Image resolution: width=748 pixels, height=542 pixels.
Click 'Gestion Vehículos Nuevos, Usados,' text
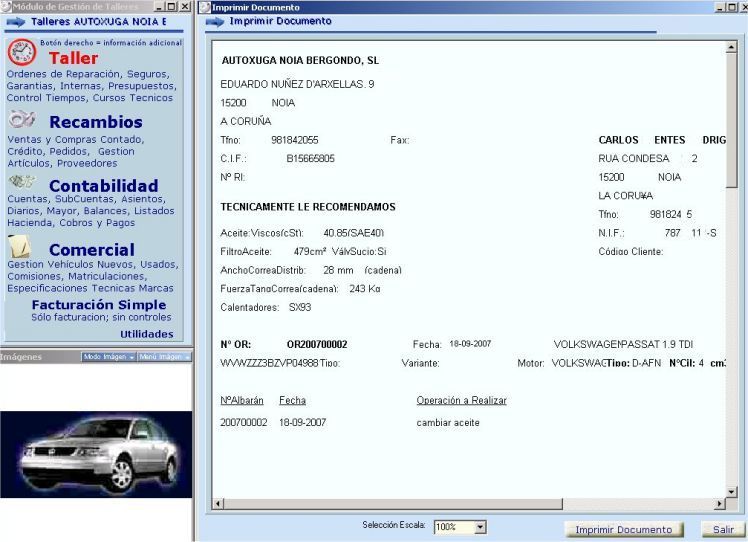pos(93,264)
